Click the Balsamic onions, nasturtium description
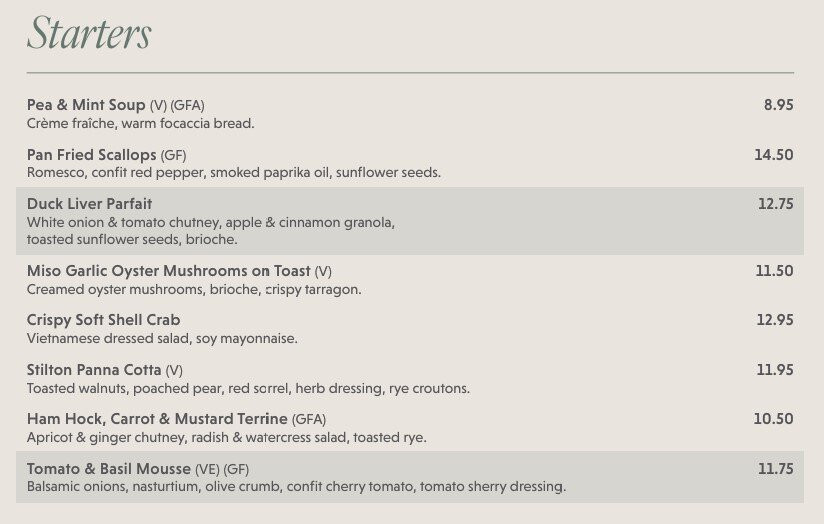Image resolution: width=824 pixels, height=524 pixels. pyautogui.click(x=296, y=487)
